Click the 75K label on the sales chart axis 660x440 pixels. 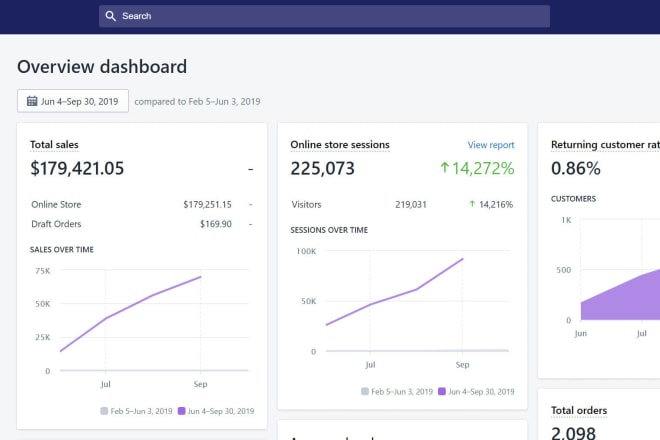coord(43,271)
